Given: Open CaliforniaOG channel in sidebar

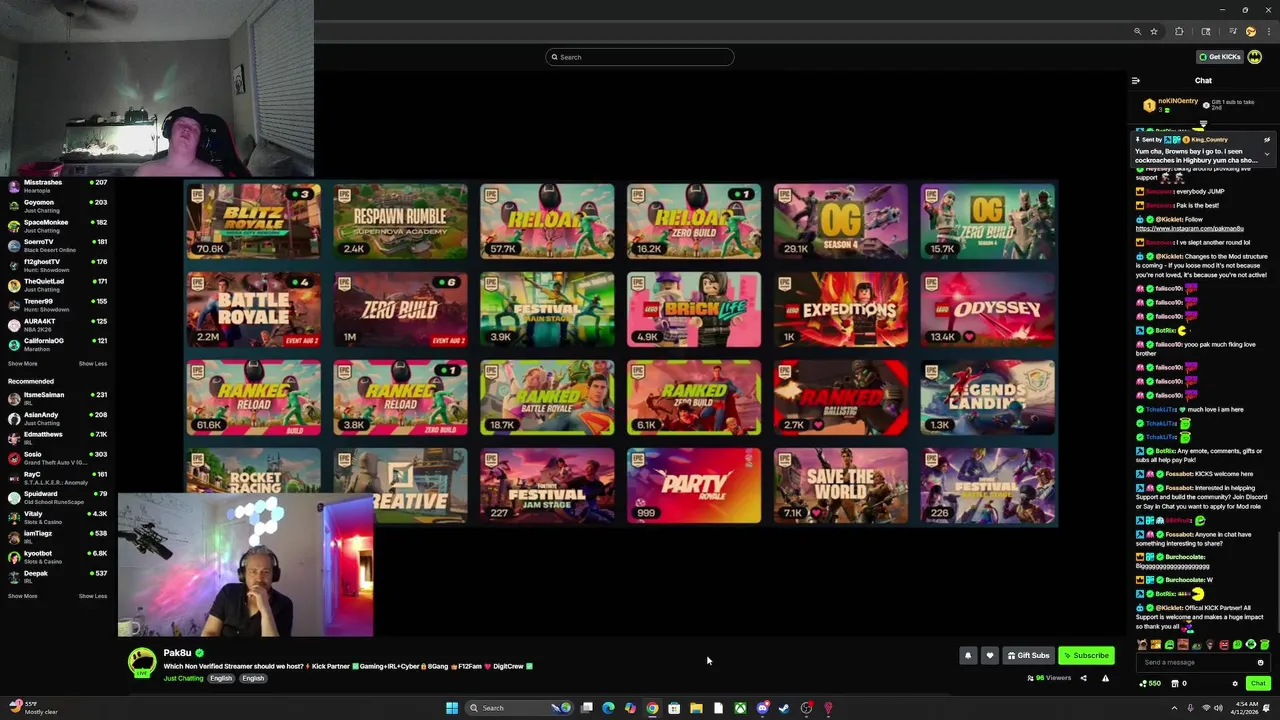Looking at the screenshot, I should point(57,344).
